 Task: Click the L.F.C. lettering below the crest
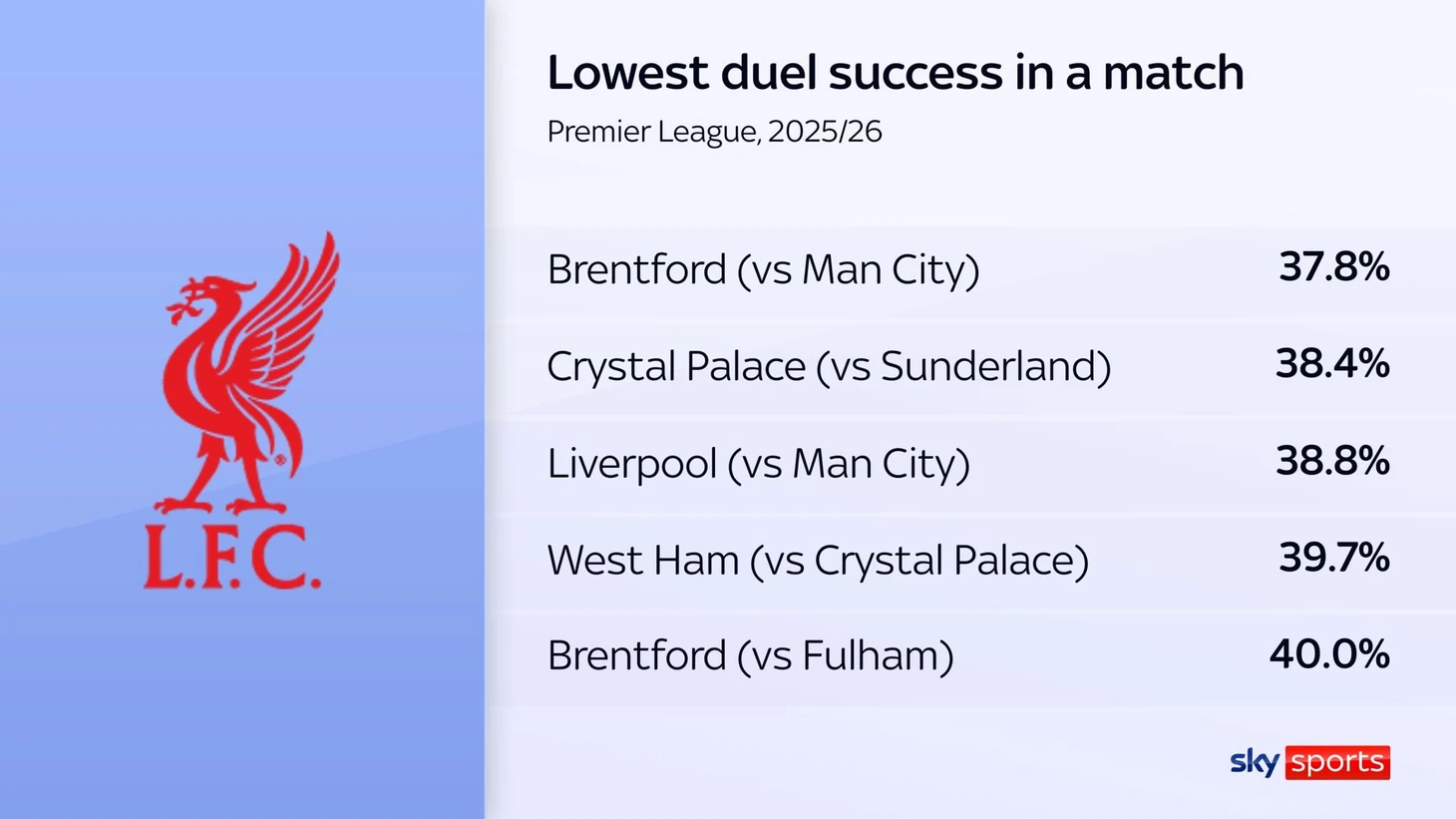pyautogui.click(x=232, y=559)
